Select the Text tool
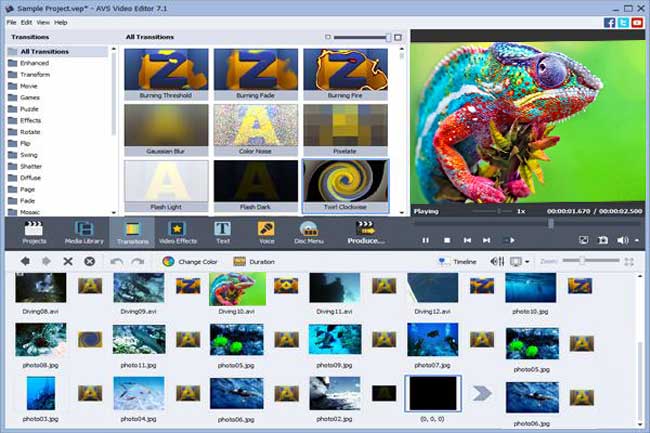Image resolution: width=650 pixels, height=433 pixels. [222, 231]
